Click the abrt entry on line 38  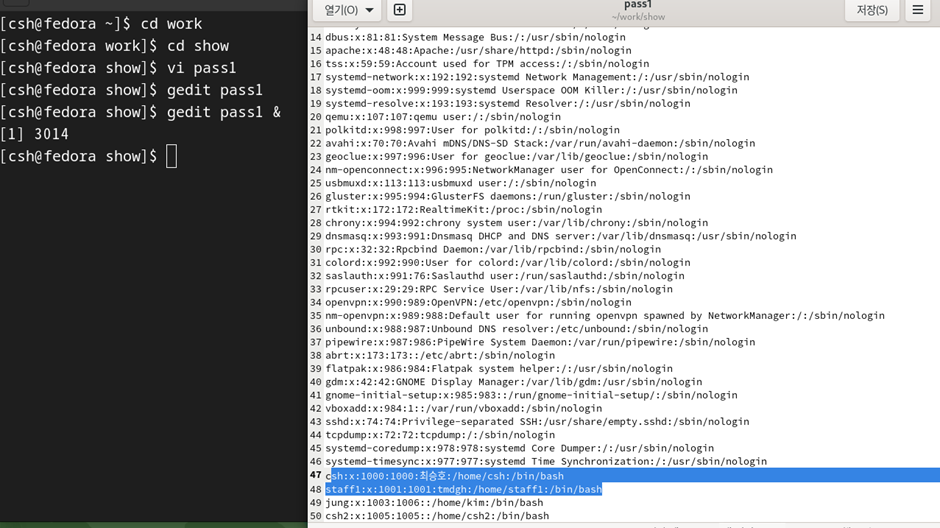440,355
